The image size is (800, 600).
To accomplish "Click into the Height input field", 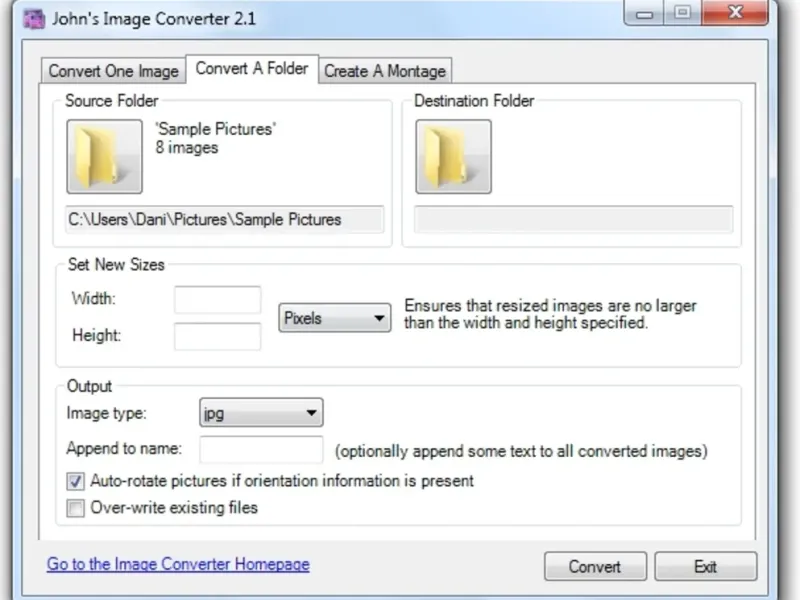I will (x=217, y=336).
